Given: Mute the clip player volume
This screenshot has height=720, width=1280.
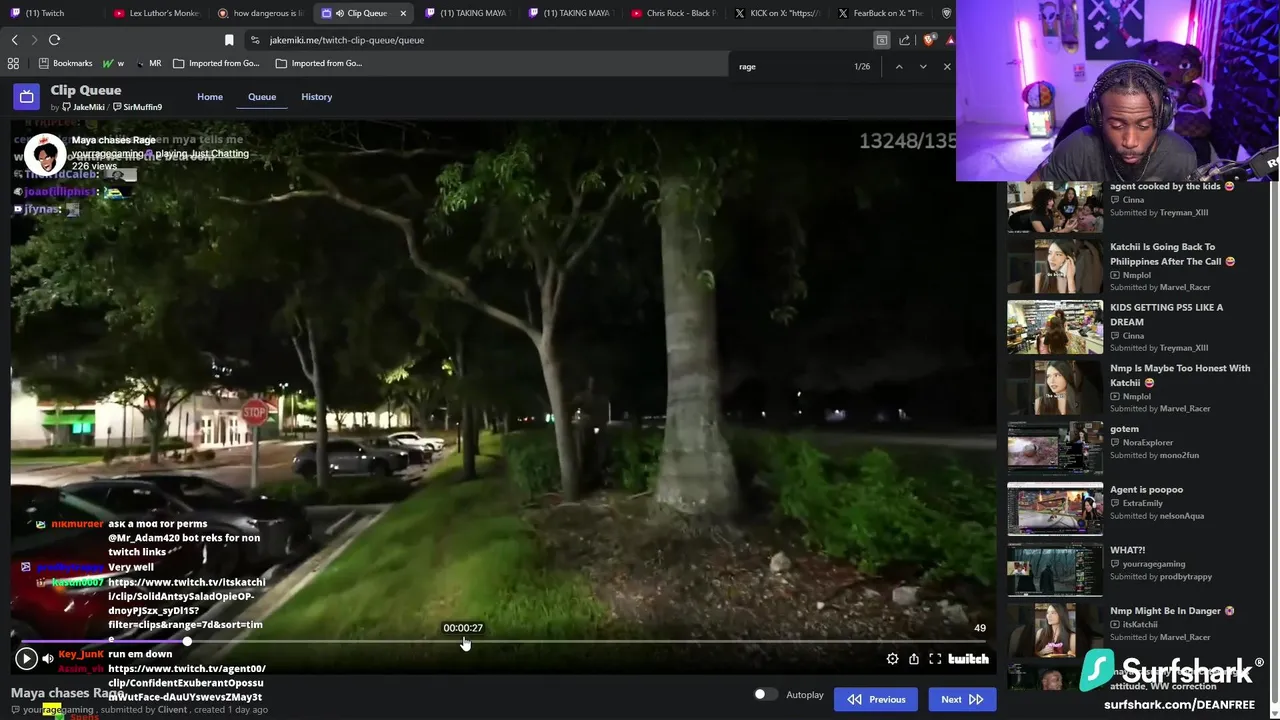Looking at the screenshot, I should pos(48,659).
